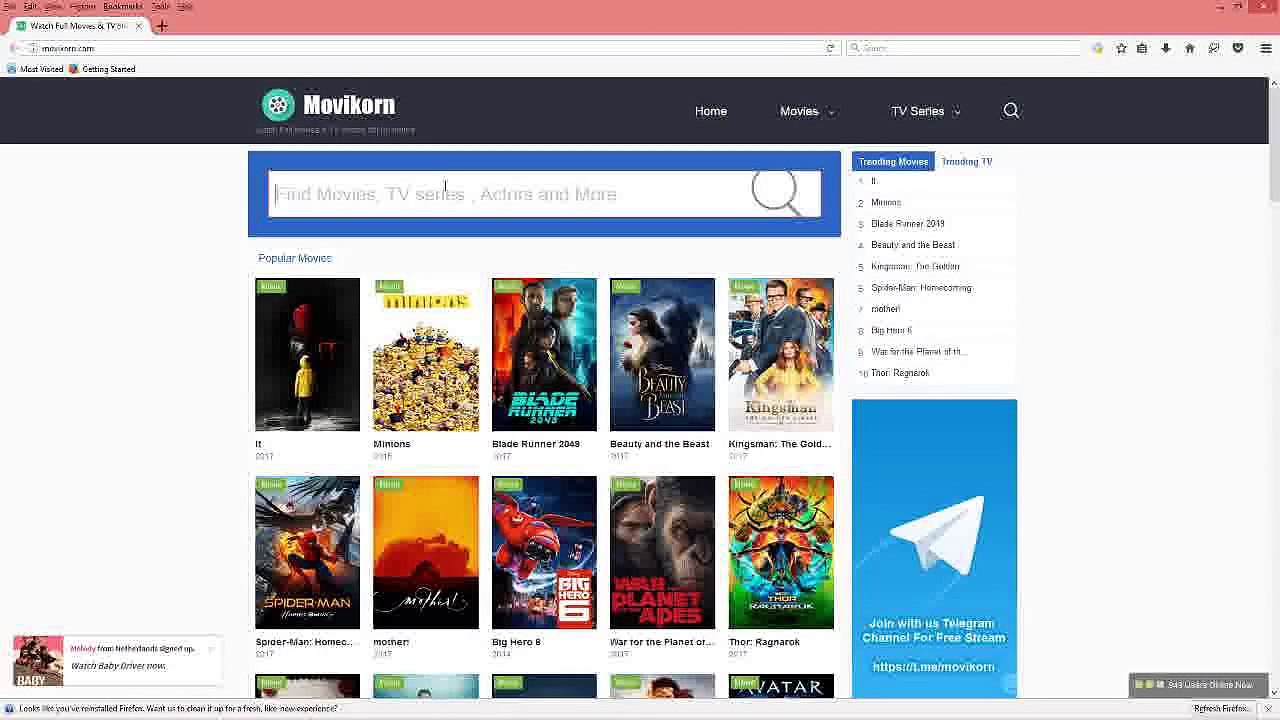Bookmark this page with the star icon
Image resolution: width=1280 pixels, height=720 pixels.
(x=1121, y=48)
